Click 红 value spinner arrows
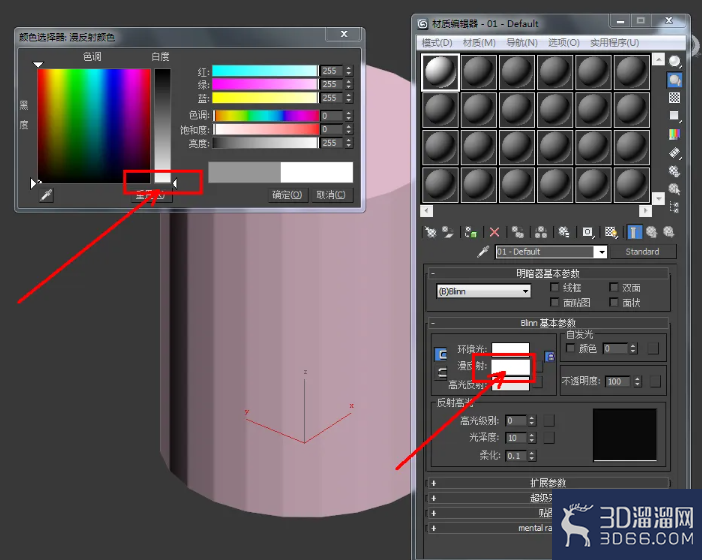702x560 pixels. pyautogui.click(x=349, y=71)
